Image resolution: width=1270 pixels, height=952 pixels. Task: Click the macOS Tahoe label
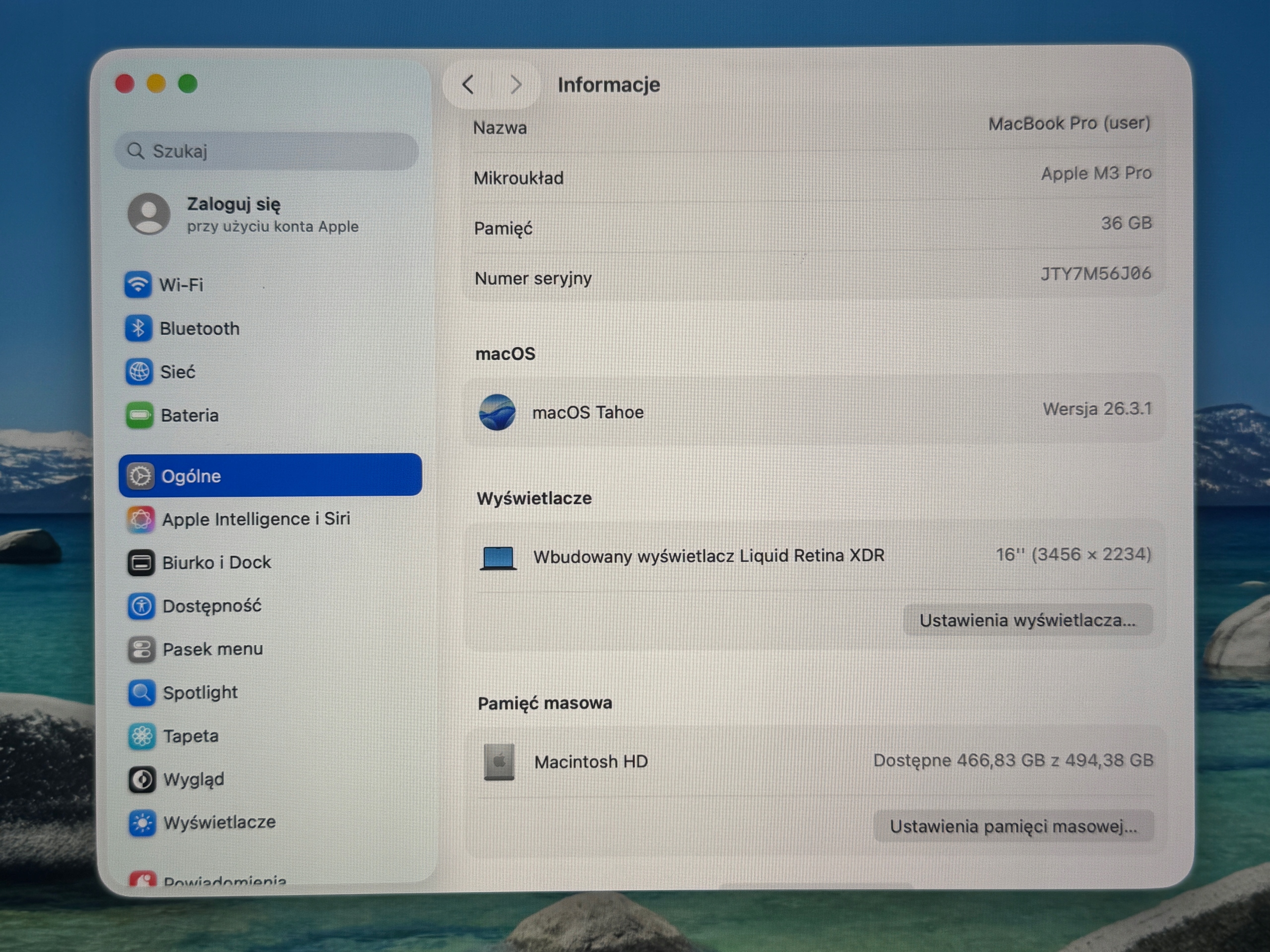(x=588, y=412)
